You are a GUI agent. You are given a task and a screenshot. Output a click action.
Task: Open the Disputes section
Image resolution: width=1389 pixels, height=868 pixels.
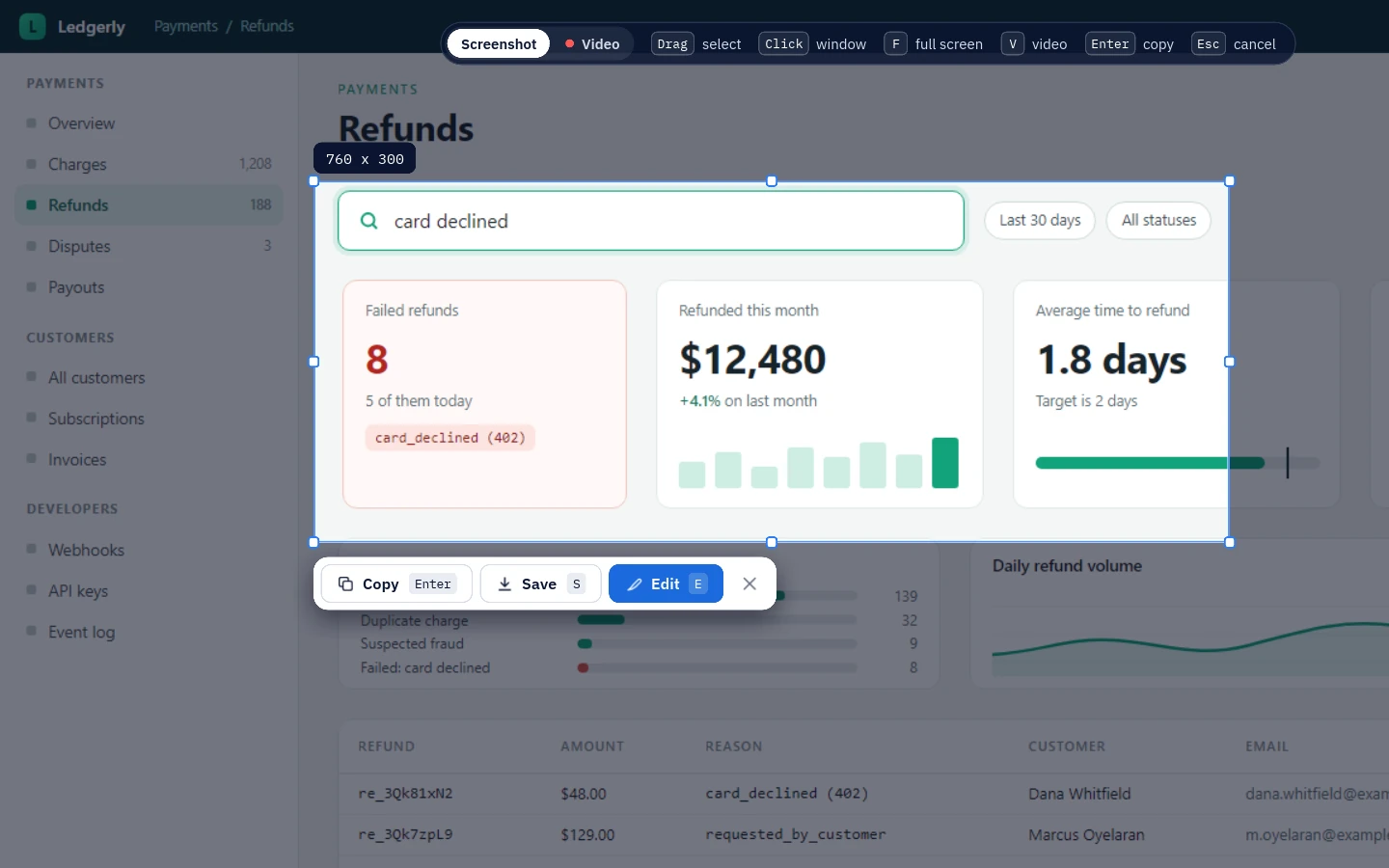click(x=150, y=246)
